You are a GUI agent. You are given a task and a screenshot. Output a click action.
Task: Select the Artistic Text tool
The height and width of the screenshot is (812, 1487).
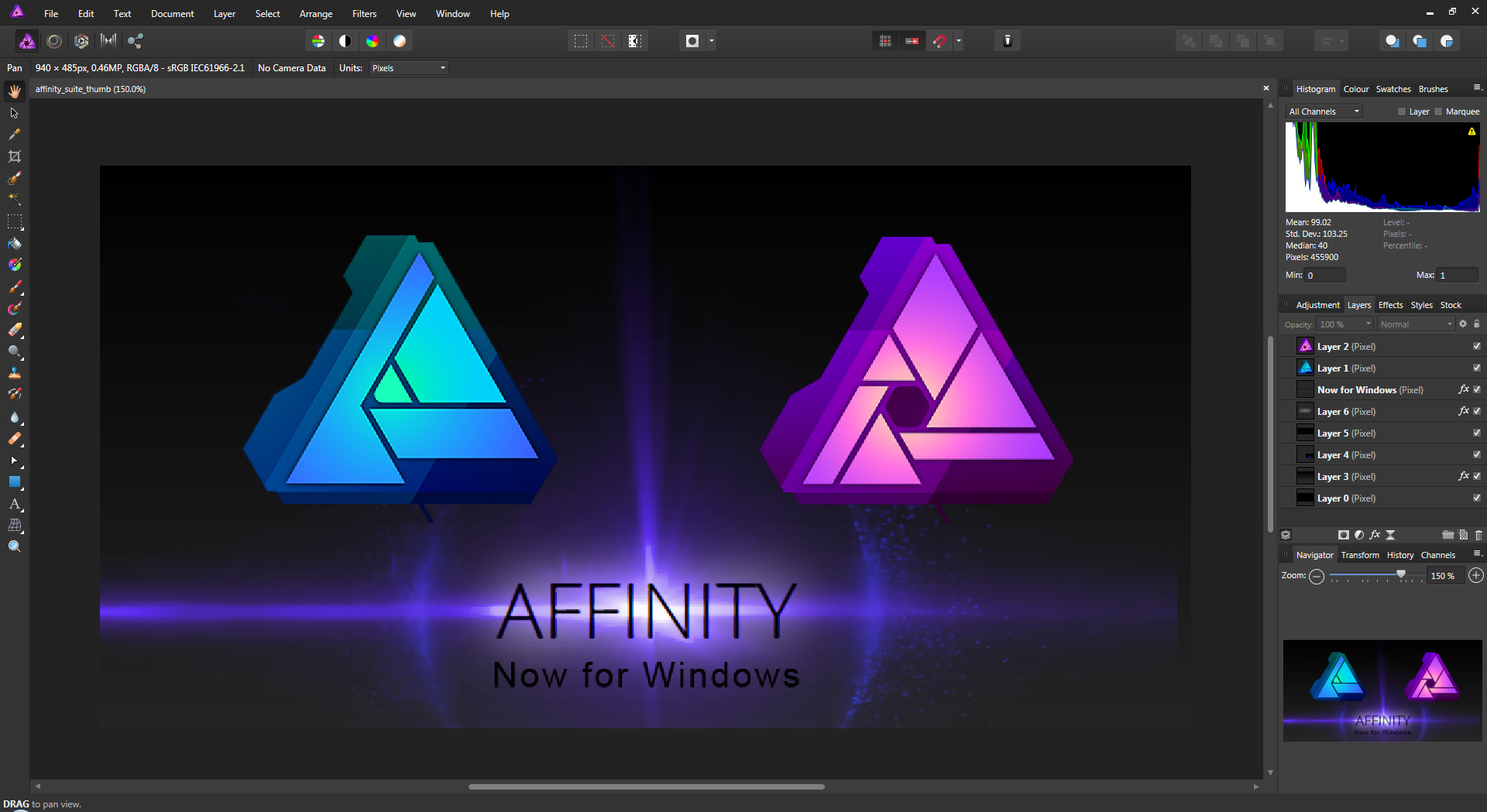tap(14, 504)
